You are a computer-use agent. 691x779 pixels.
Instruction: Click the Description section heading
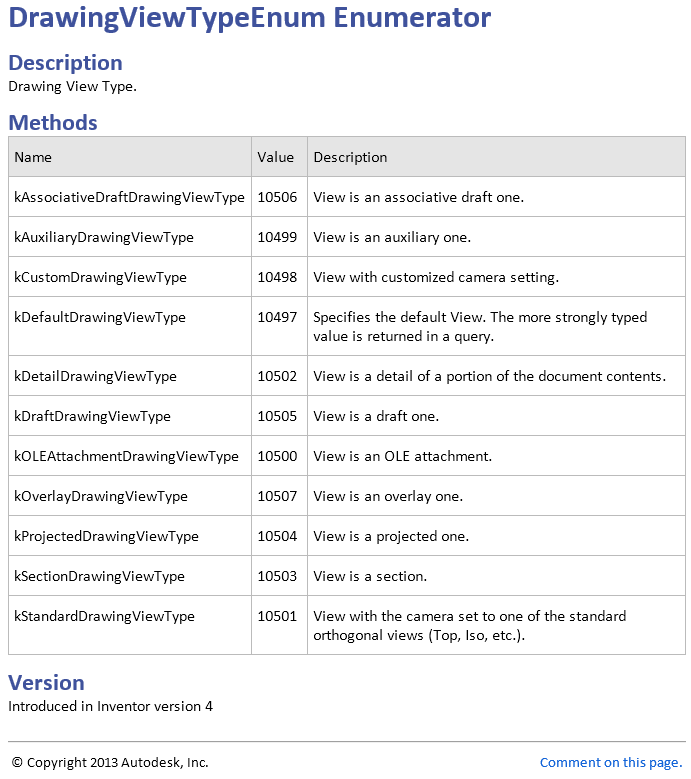65,62
